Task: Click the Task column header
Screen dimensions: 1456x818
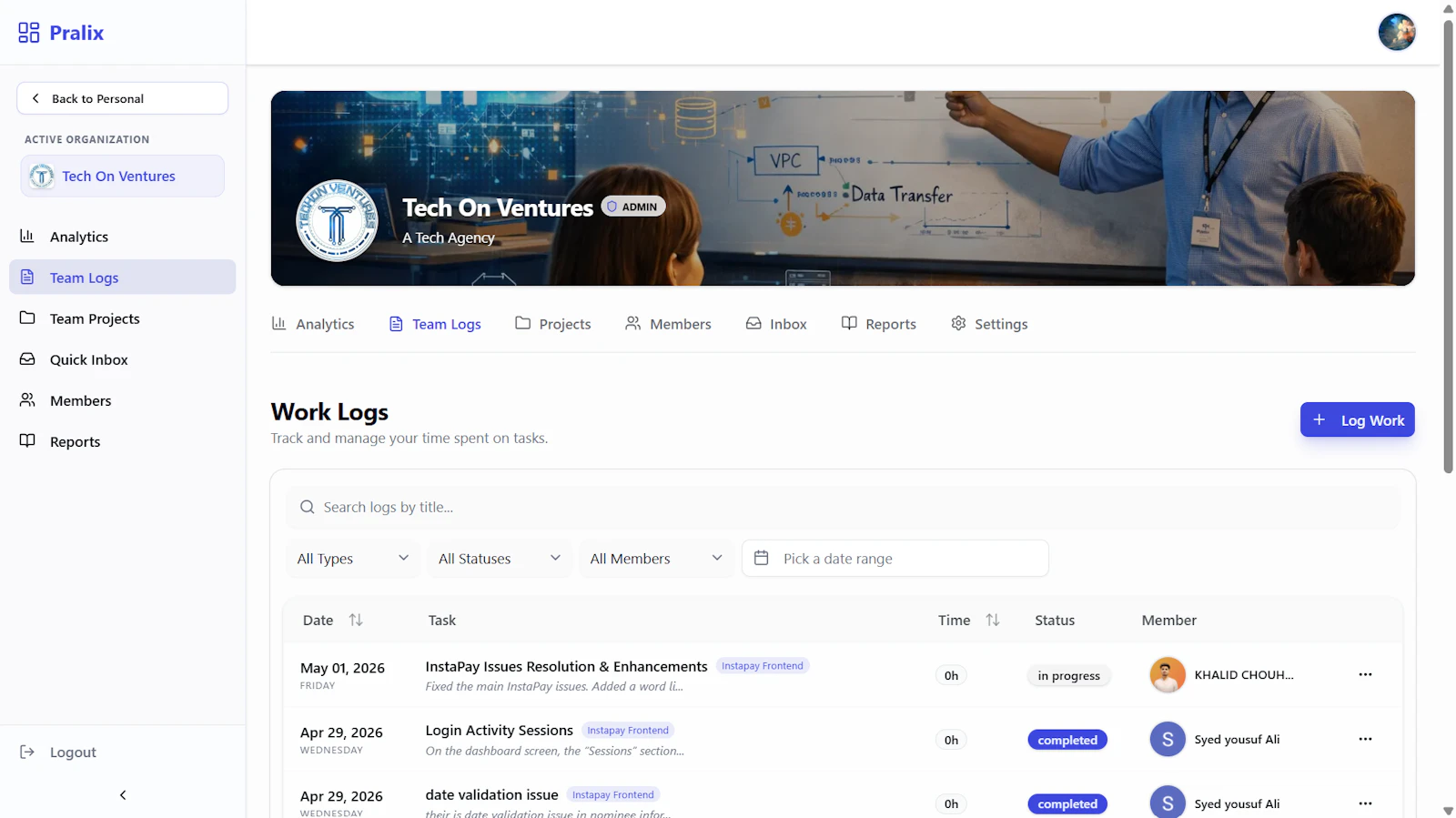Action: 442,620
